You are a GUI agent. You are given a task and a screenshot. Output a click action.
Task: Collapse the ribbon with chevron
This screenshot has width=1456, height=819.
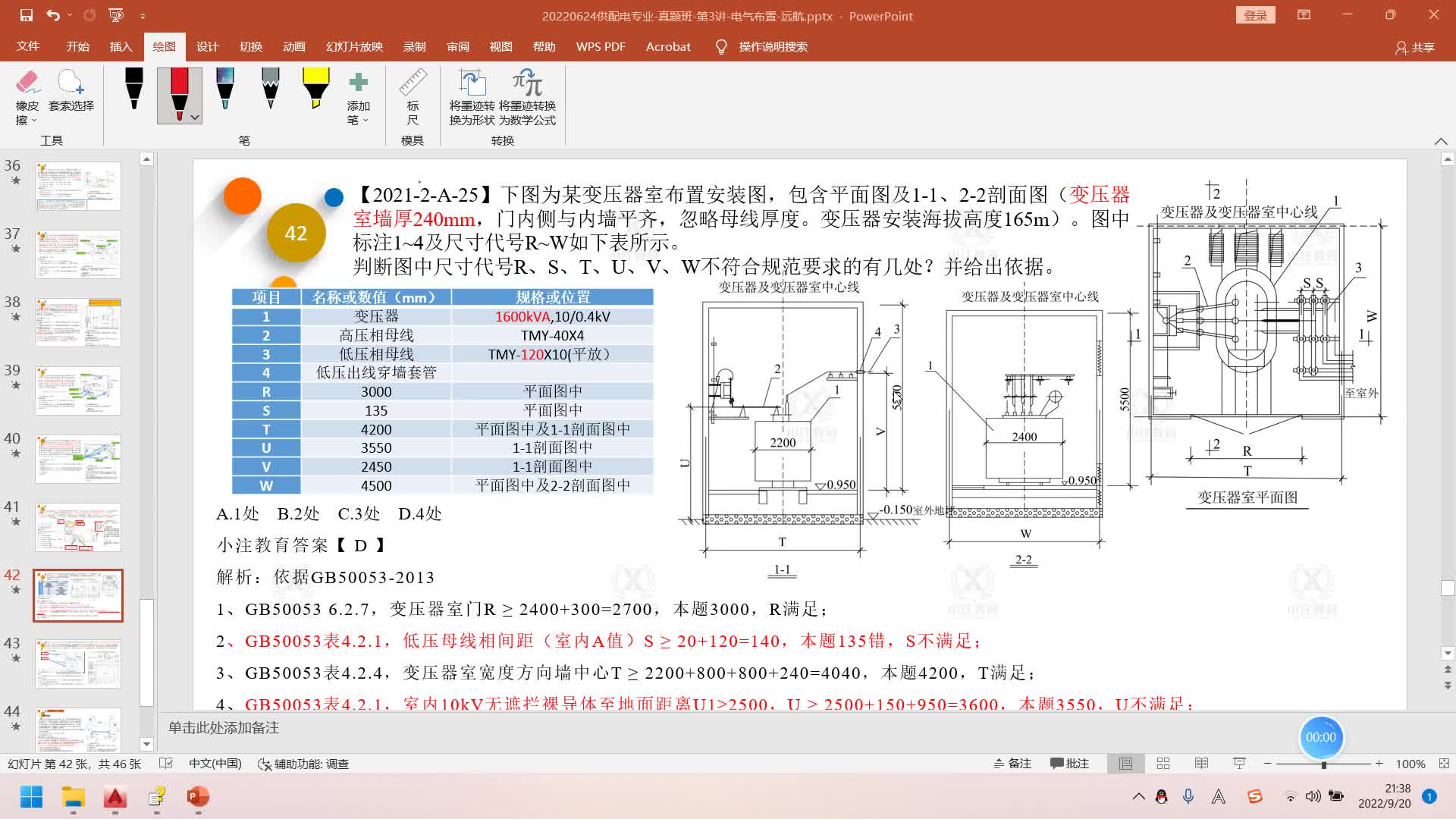tap(1440, 141)
